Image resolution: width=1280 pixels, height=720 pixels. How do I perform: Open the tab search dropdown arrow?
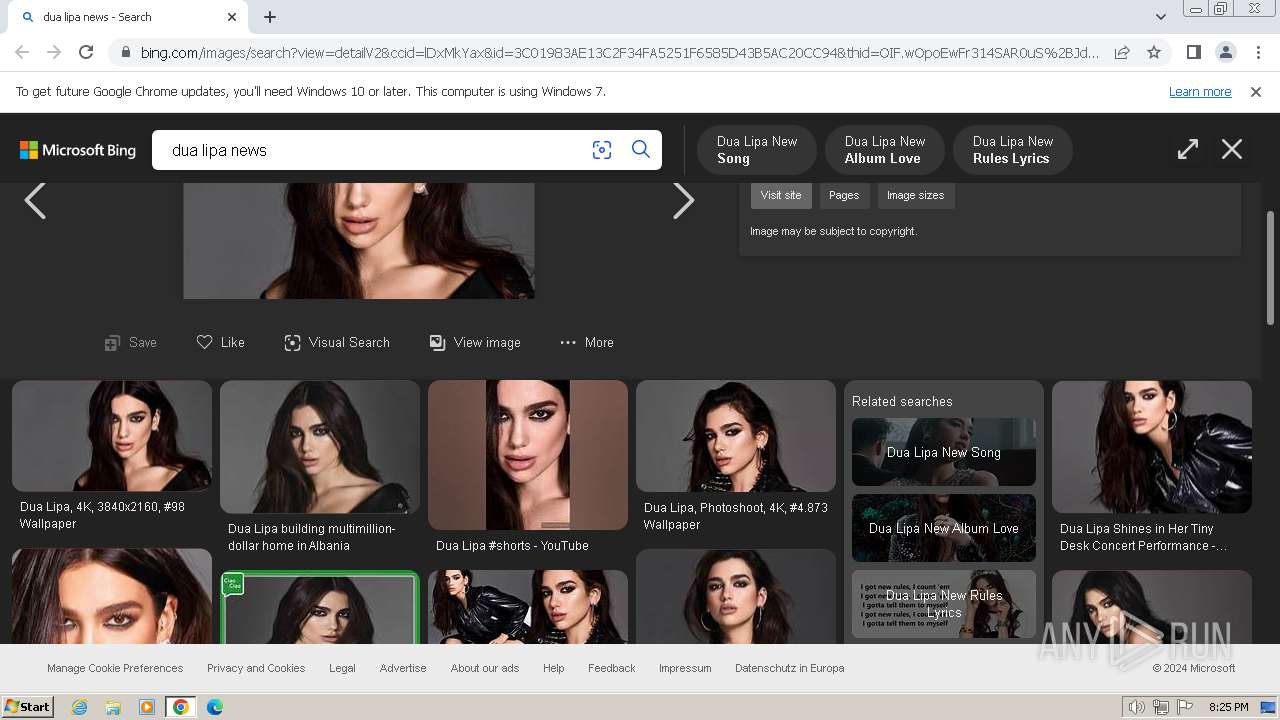point(1160,17)
